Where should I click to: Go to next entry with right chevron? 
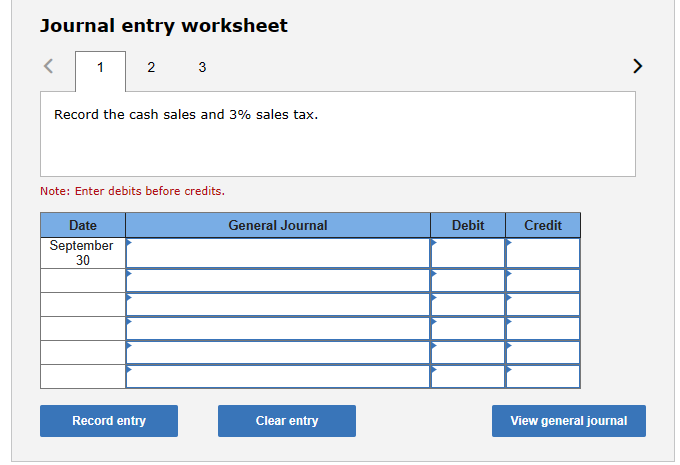tap(637, 66)
